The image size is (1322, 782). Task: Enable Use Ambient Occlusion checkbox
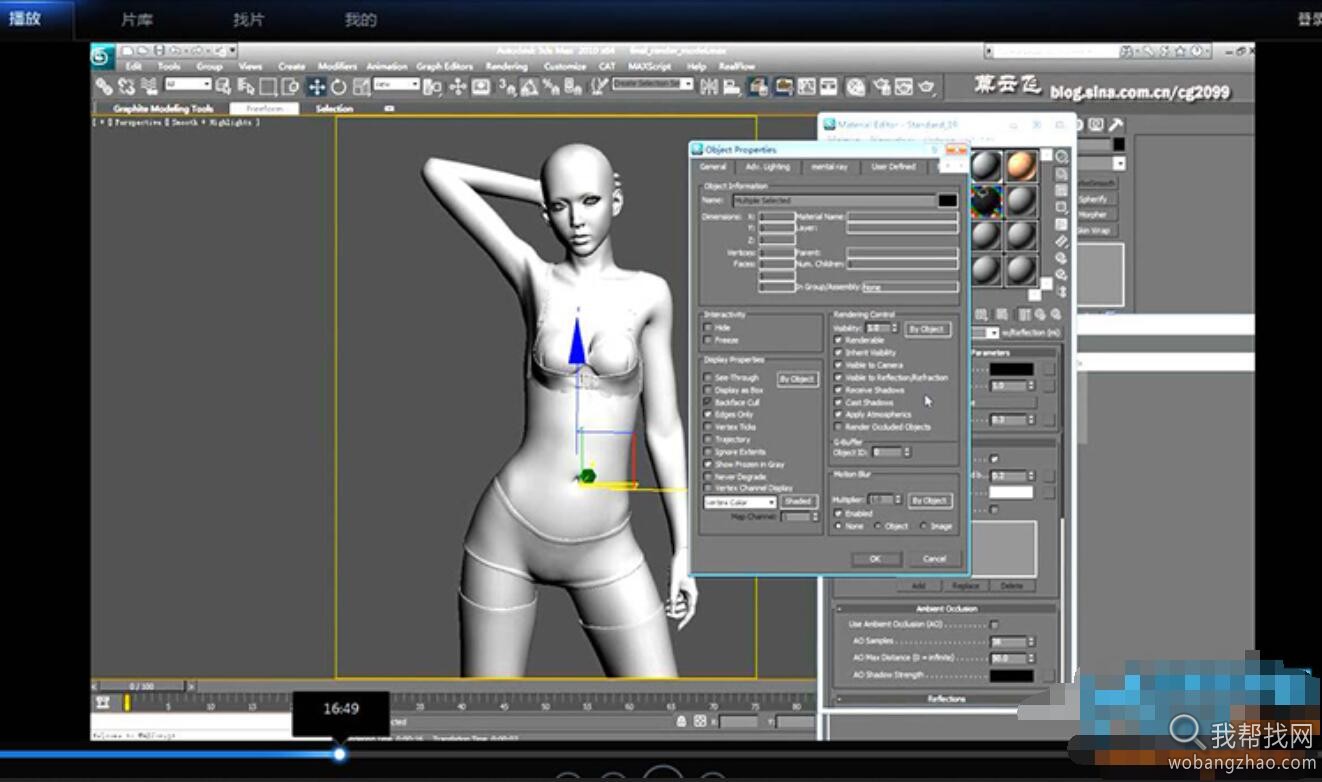coord(994,624)
